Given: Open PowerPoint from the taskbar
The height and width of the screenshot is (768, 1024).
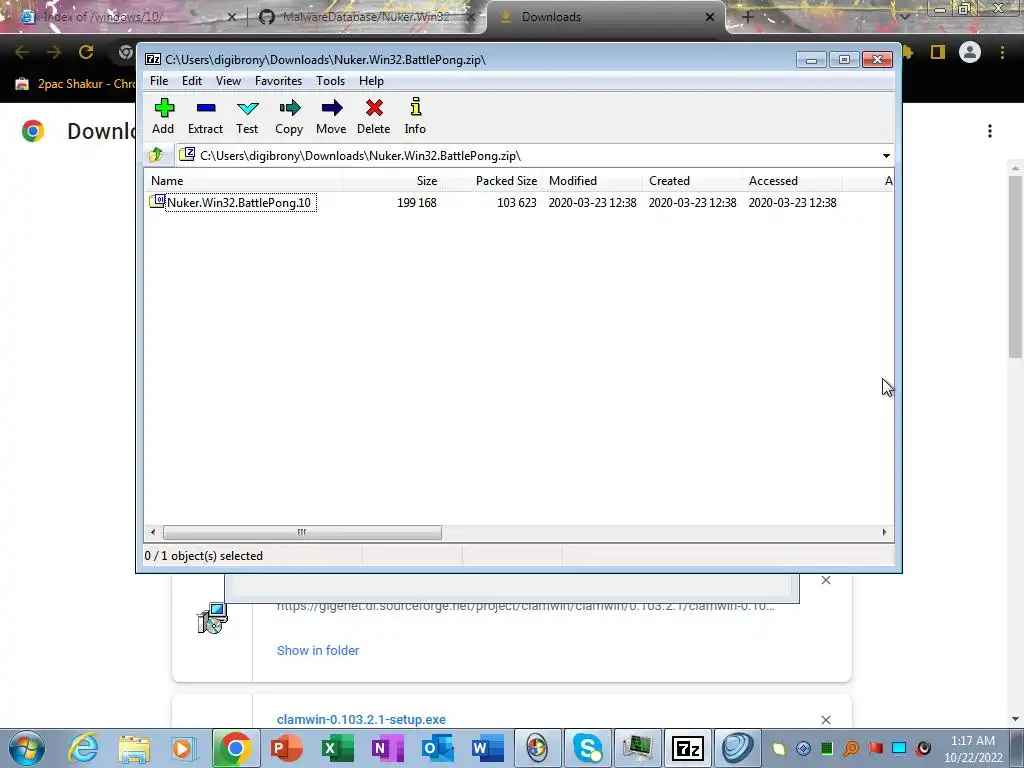Looking at the screenshot, I should pyautogui.click(x=285, y=748).
